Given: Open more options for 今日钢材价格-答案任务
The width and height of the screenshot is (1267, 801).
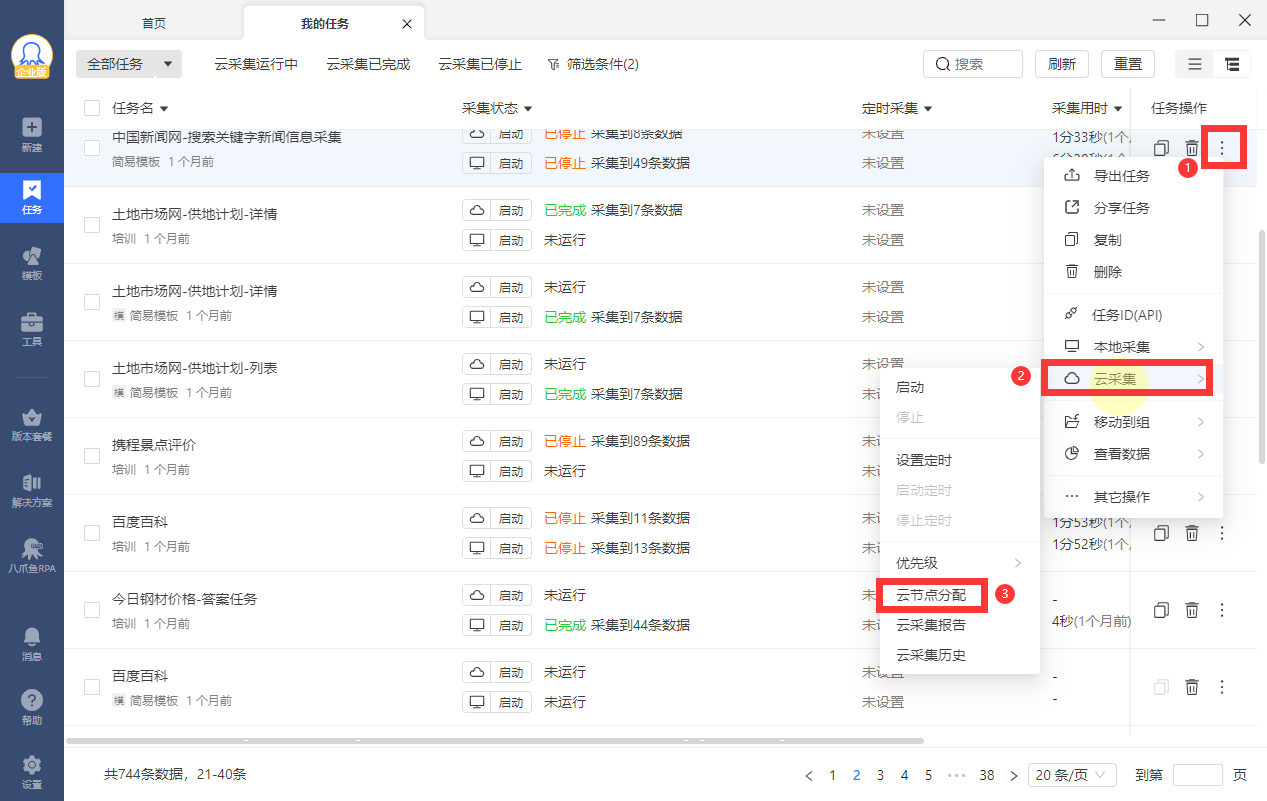Looking at the screenshot, I should point(1222,610).
